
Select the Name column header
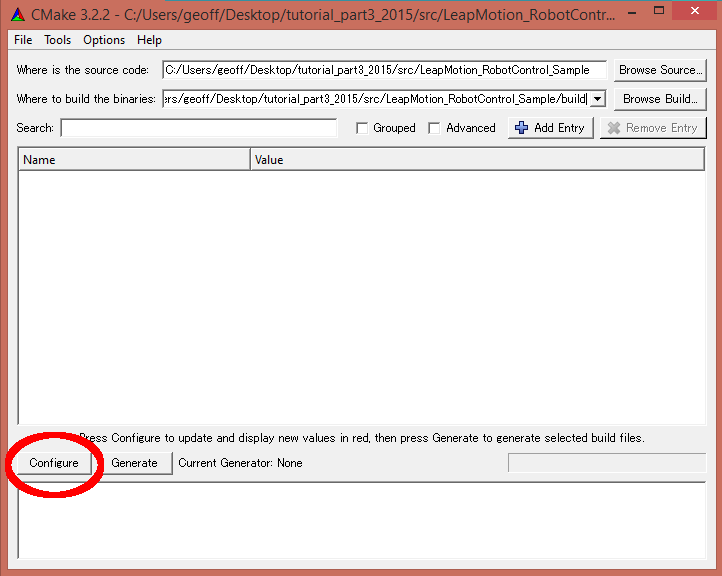click(134, 160)
